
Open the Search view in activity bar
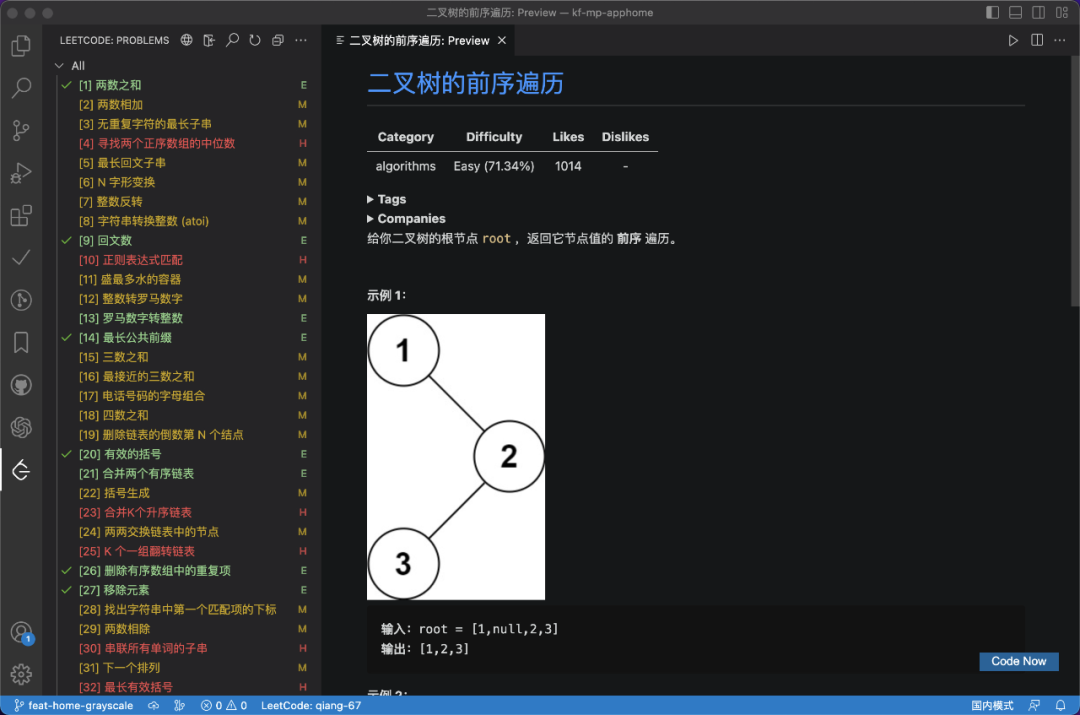21,87
